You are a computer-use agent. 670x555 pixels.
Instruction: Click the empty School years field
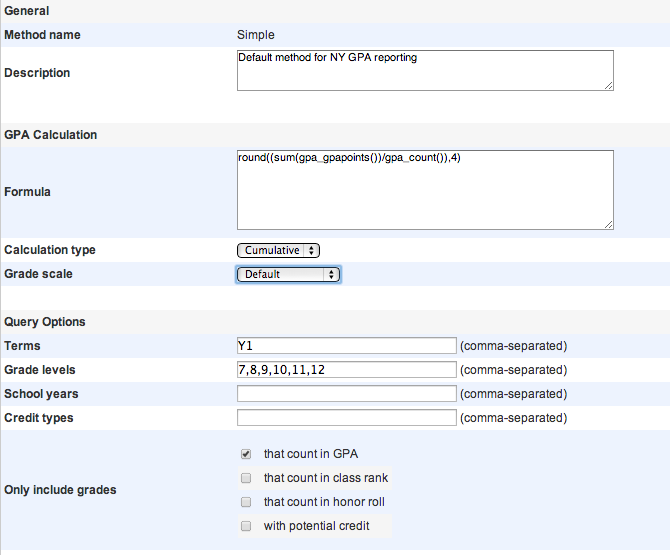(x=346, y=394)
